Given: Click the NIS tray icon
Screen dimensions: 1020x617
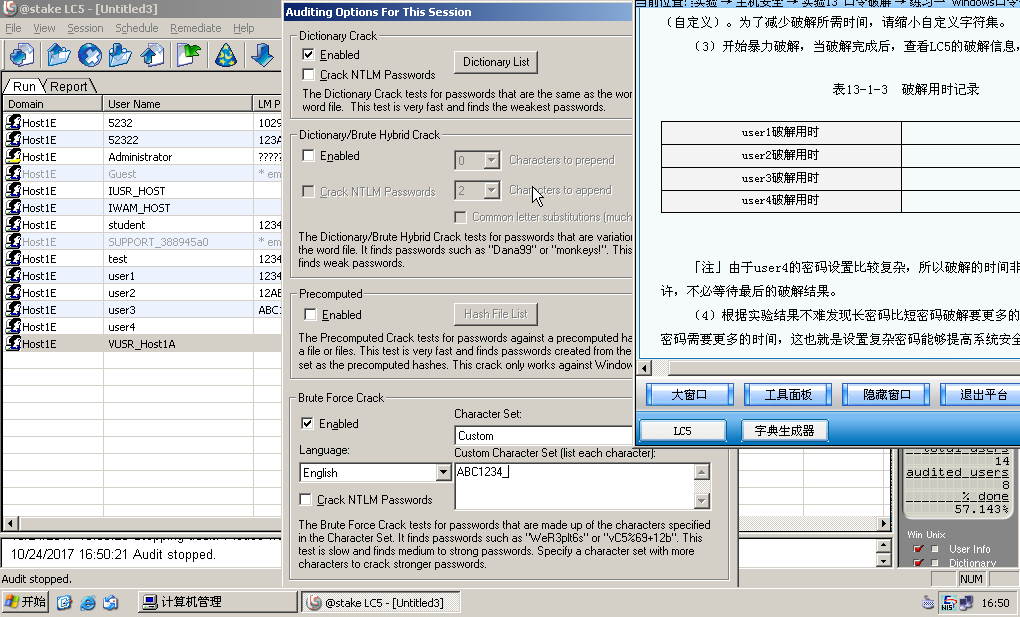Looking at the screenshot, I should tap(948, 603).
